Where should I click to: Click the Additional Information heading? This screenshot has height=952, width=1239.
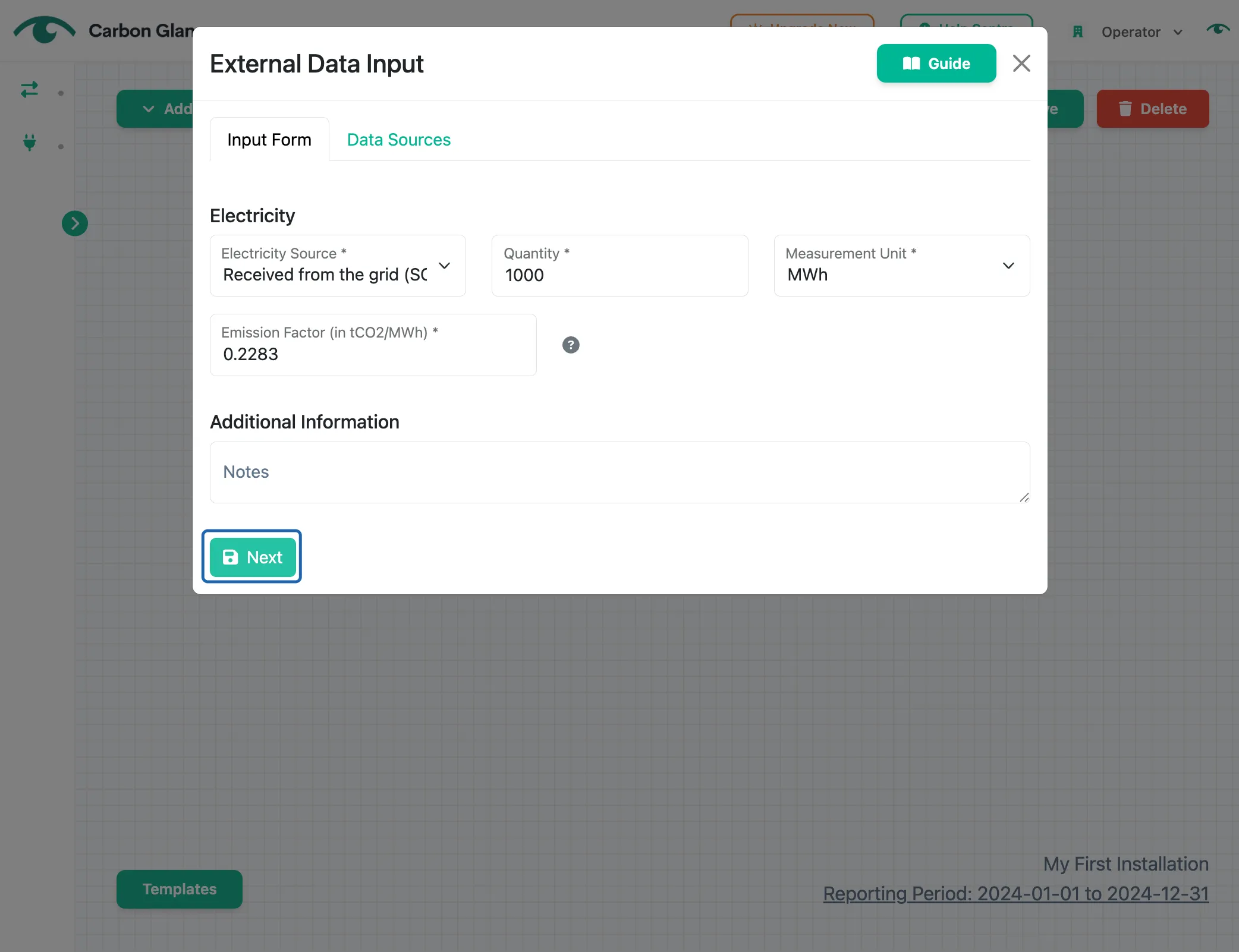tap(304, 422)
